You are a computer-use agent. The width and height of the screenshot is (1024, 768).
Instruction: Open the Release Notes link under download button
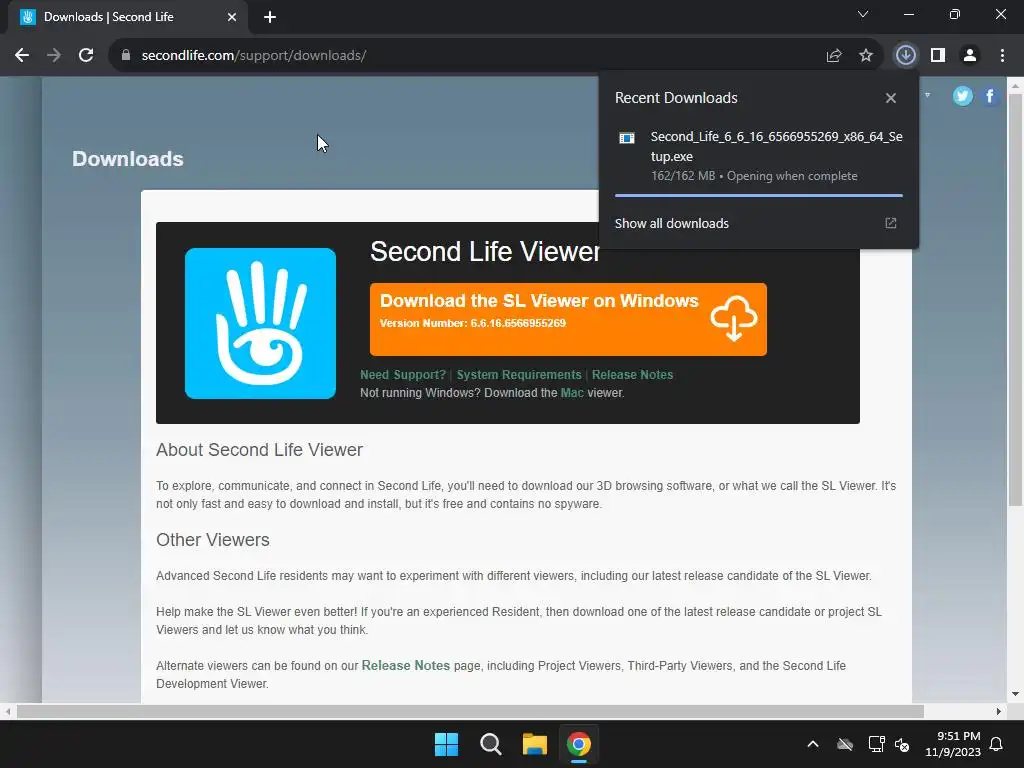click(632, 375)
